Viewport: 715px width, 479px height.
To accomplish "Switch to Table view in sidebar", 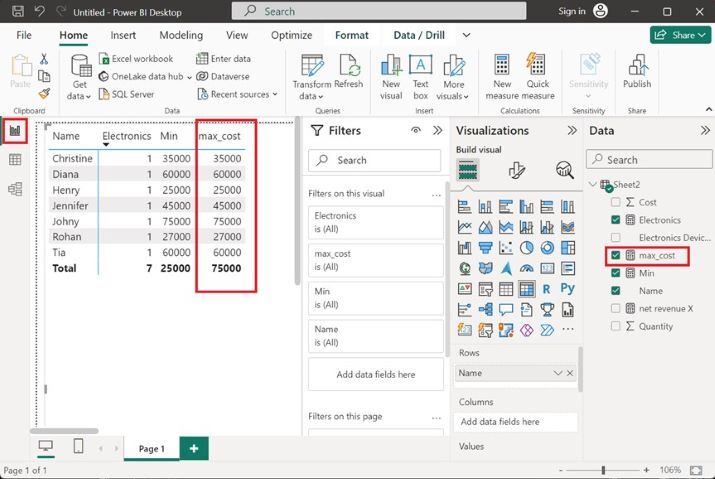I will [15, 160].
